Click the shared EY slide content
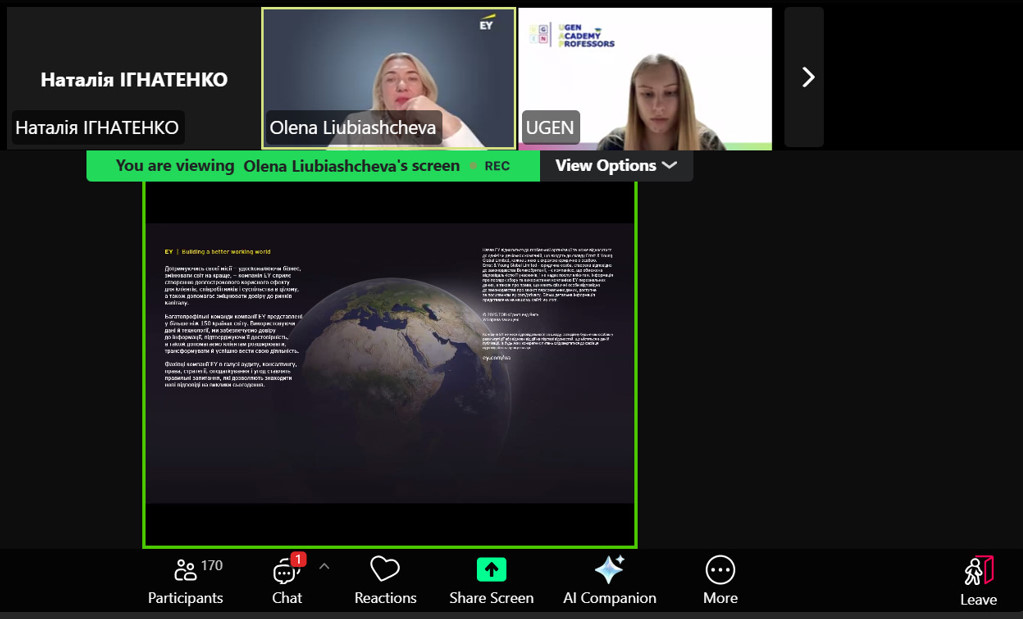The image size is (1023, 619). tap(389, 362)
